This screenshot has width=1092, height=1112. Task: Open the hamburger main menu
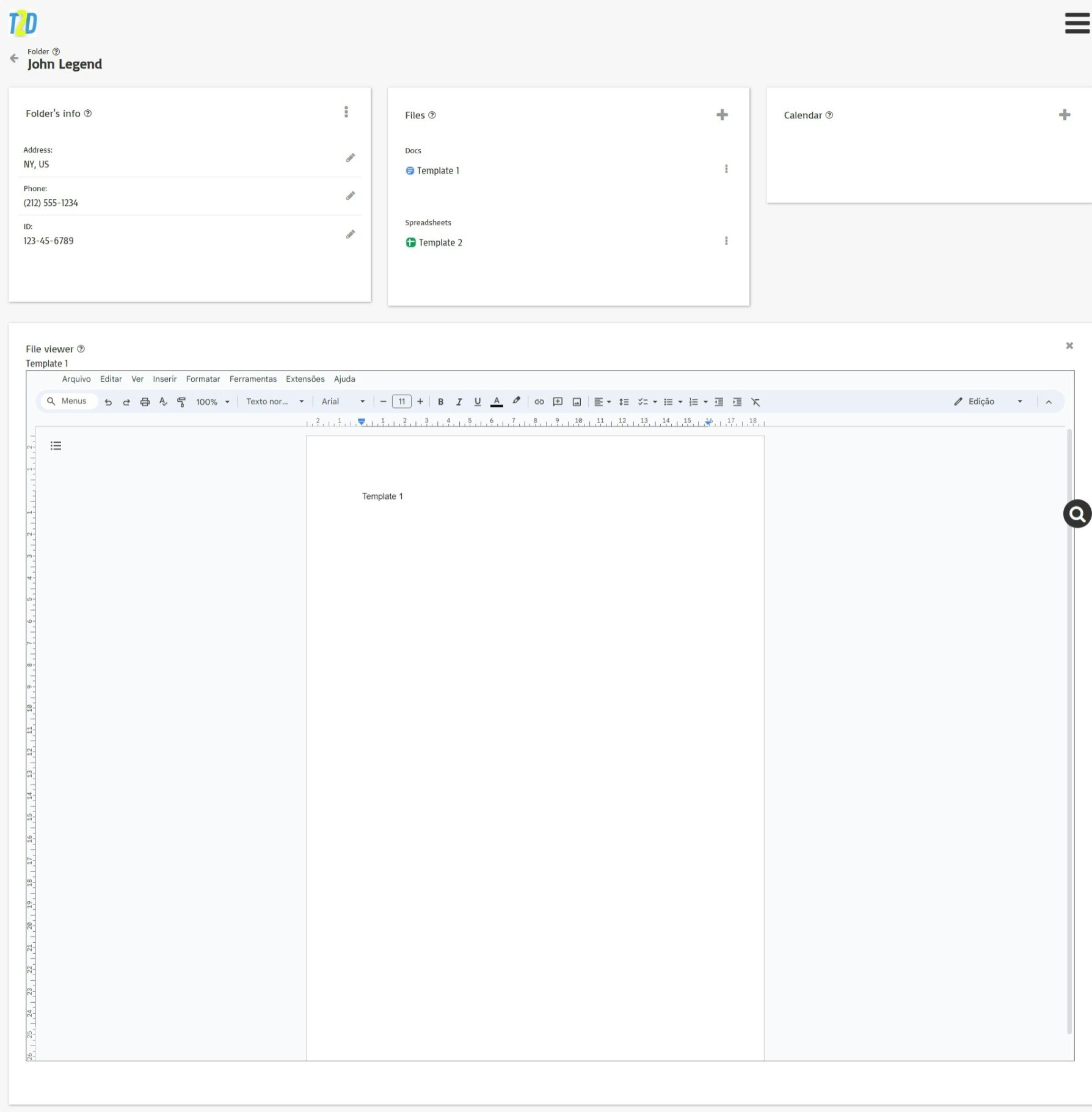pyautogui.click(x=1077, y=23)
